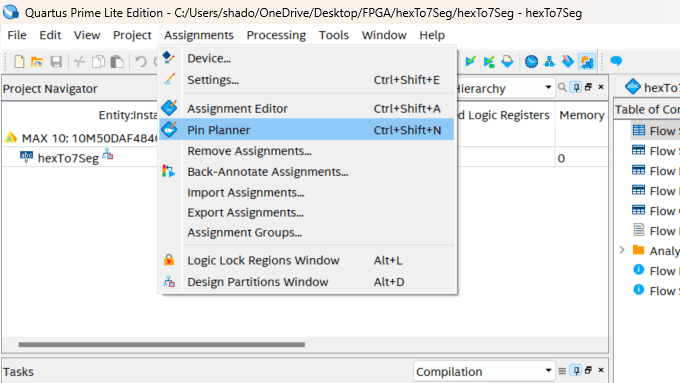Select hexTo7Seg entity in hierarchy tree
The width and height of the screenshot is (680, 383).
click(x=68, y=158)
